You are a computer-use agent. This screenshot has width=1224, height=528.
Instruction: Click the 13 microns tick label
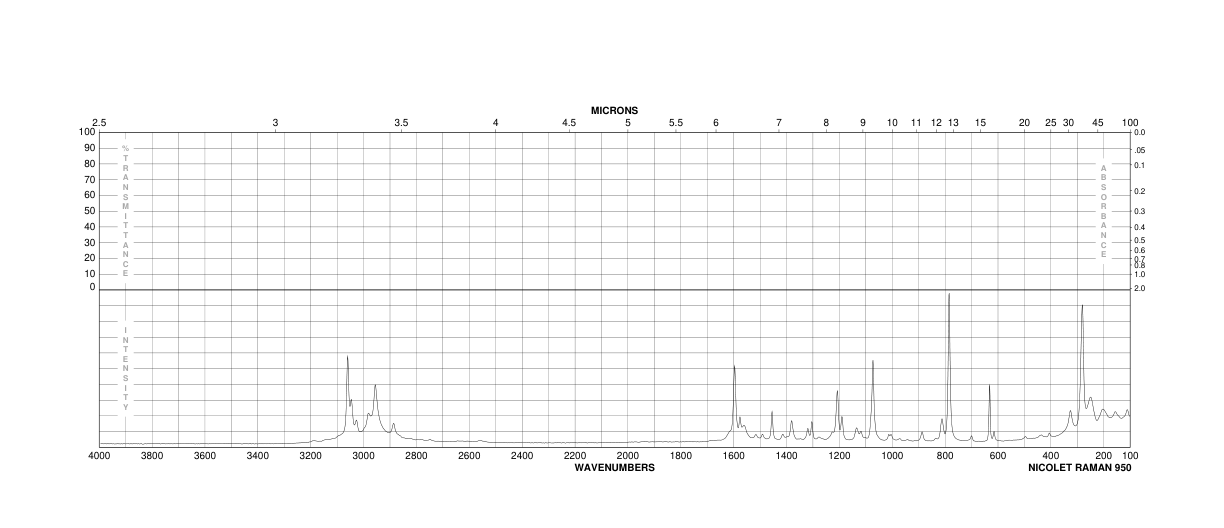tap(953, 123)
